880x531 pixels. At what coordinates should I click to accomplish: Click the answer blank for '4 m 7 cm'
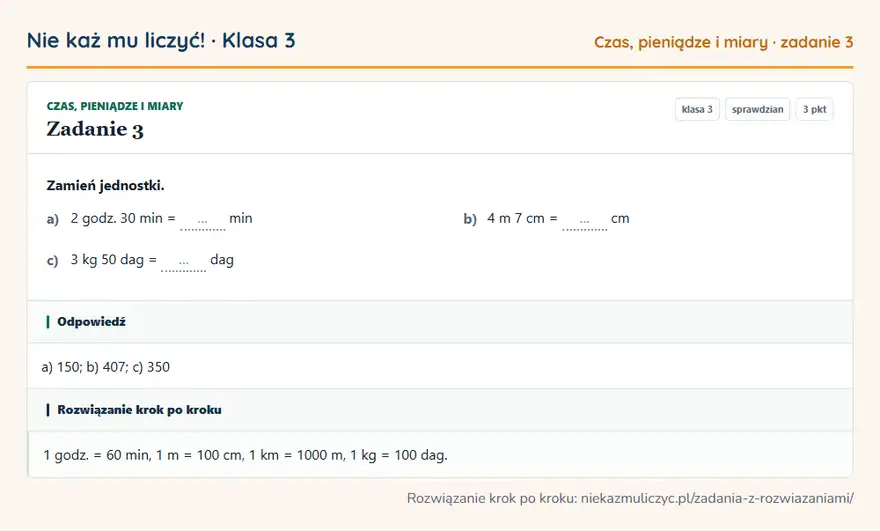584,220
